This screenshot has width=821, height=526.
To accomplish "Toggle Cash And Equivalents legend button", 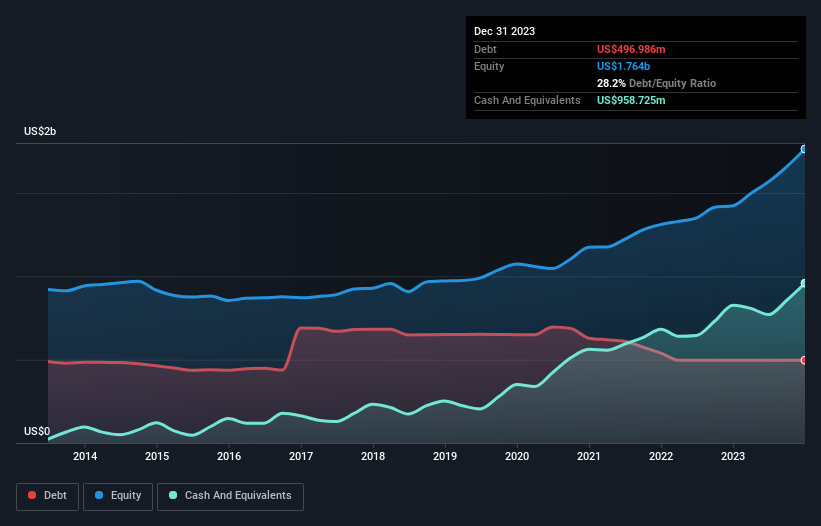I will click(x=230, y=496).
